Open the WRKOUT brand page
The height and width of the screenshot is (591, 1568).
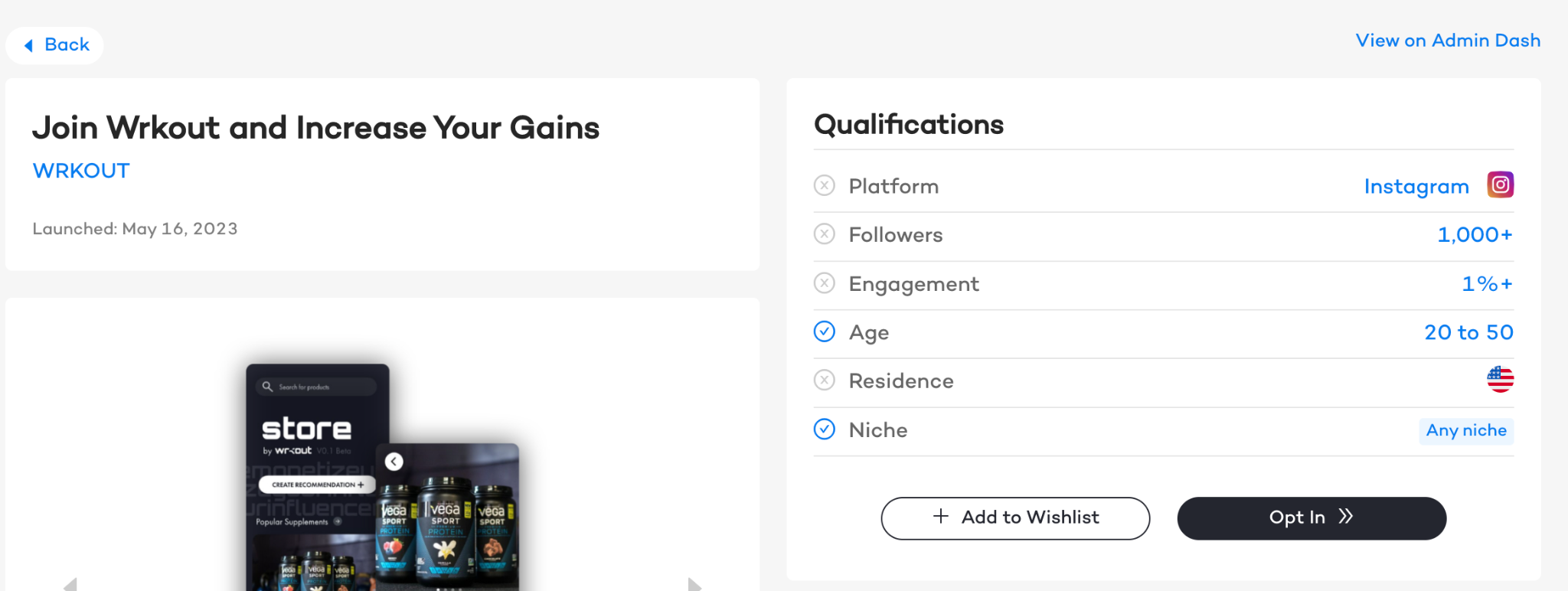(x=80, y=171)
